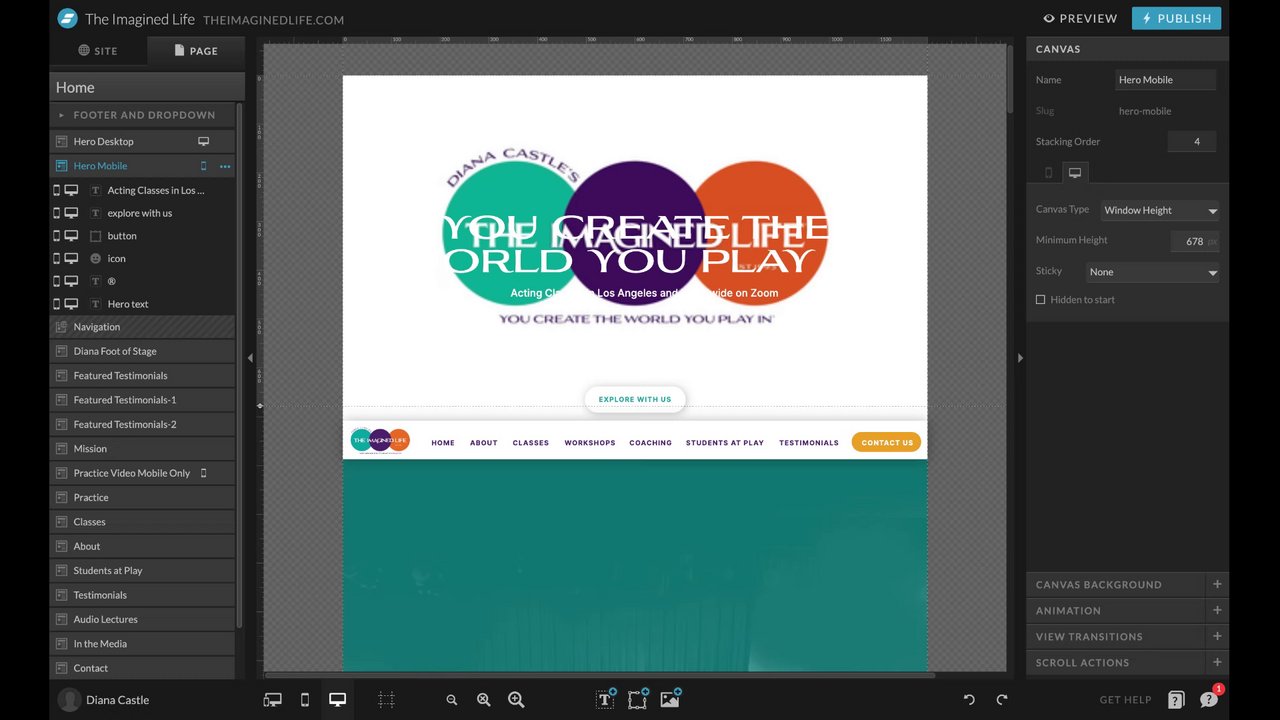
Task: Switch to the Site tab
Action: [x=98, y=51]
